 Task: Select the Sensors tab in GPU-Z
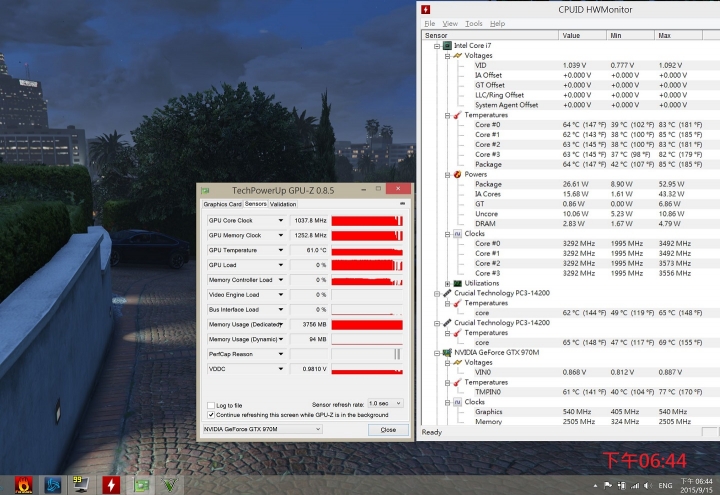pos(255,203)
